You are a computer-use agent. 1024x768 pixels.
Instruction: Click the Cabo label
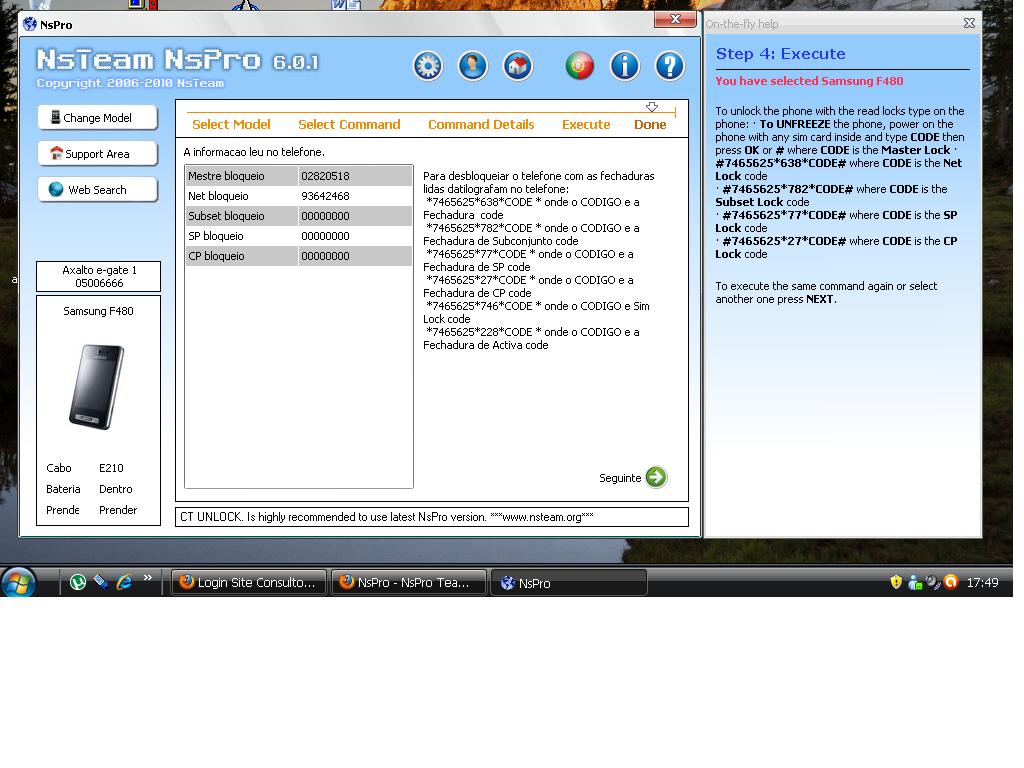pos(59,468)
